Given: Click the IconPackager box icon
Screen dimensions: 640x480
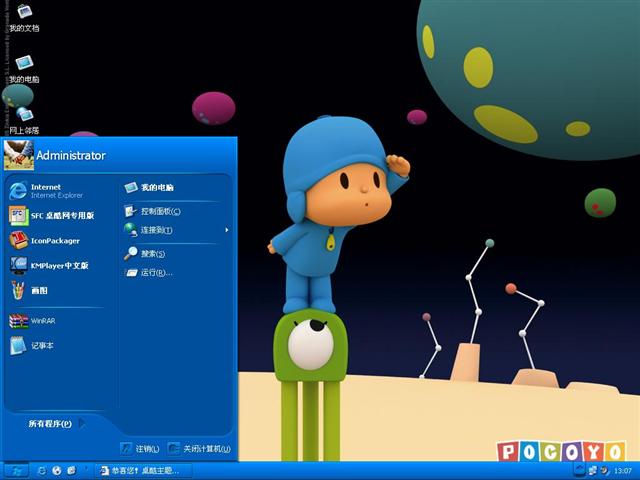Looking at the screenshot, I should (18, 240).
